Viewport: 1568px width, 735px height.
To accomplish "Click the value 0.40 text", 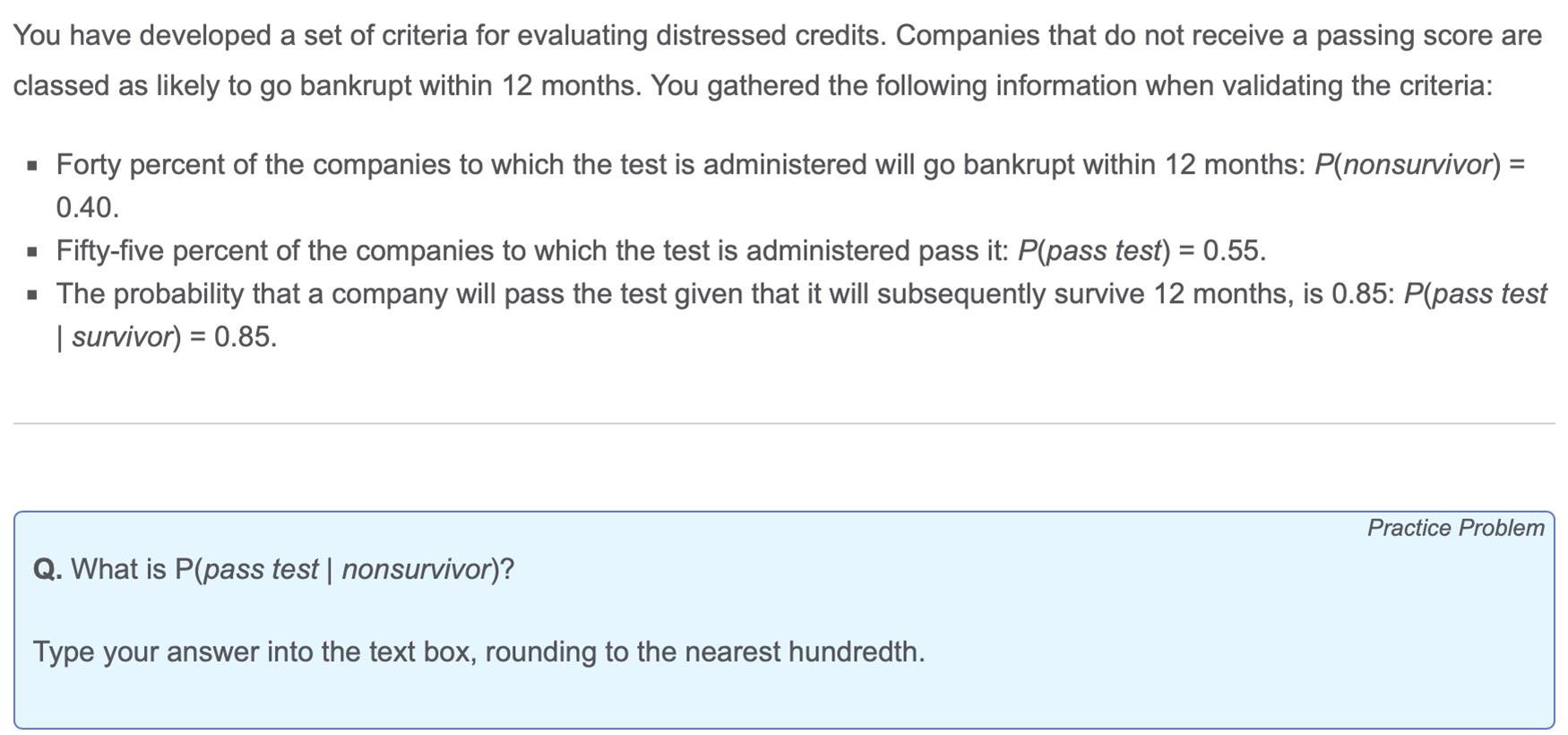I will click(x=87, y=208).
